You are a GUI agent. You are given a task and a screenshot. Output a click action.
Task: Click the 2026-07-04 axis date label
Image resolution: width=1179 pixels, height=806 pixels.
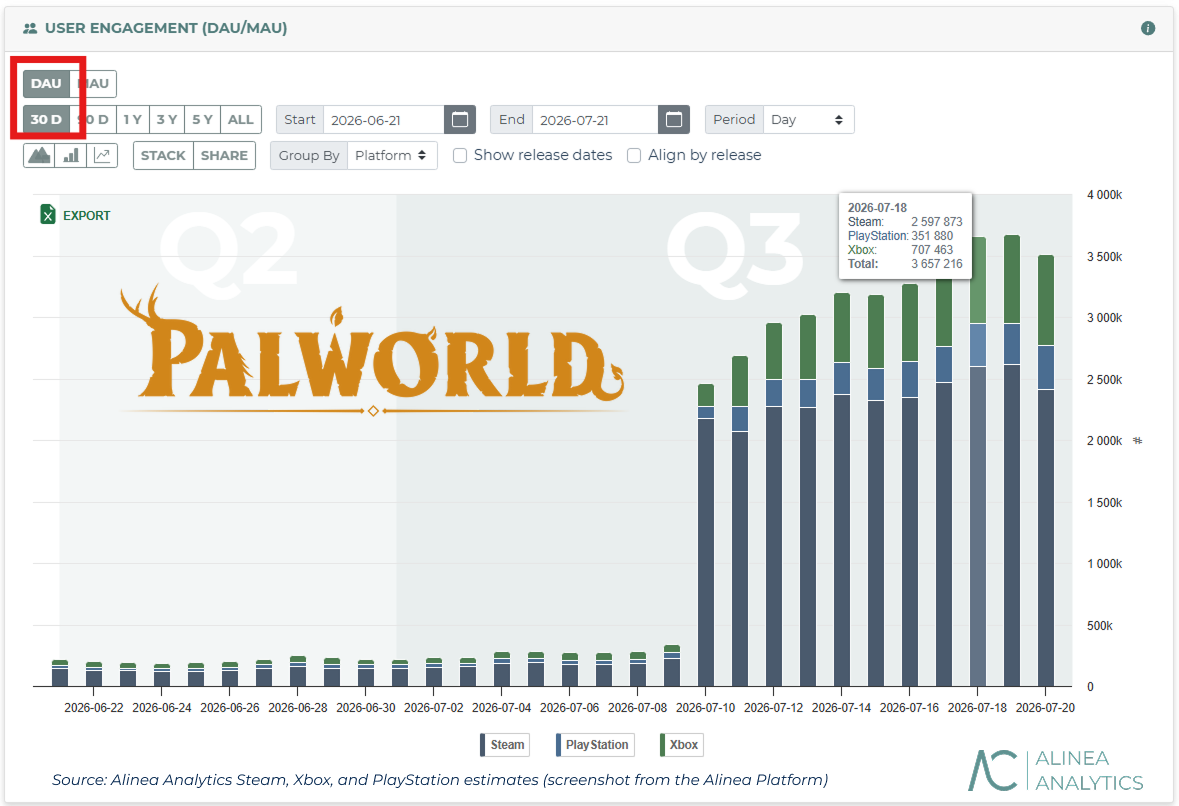(502, 708)
